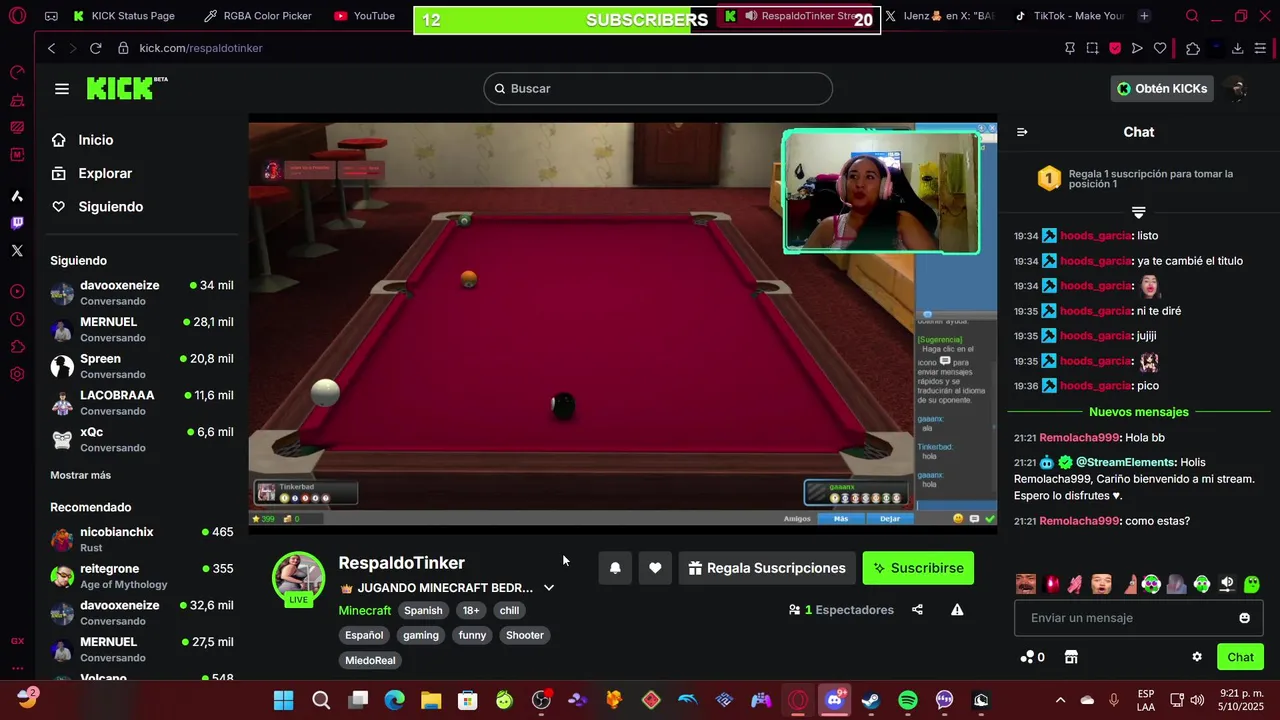
Task: Select the Spanish tag
Action: (423, 611)
